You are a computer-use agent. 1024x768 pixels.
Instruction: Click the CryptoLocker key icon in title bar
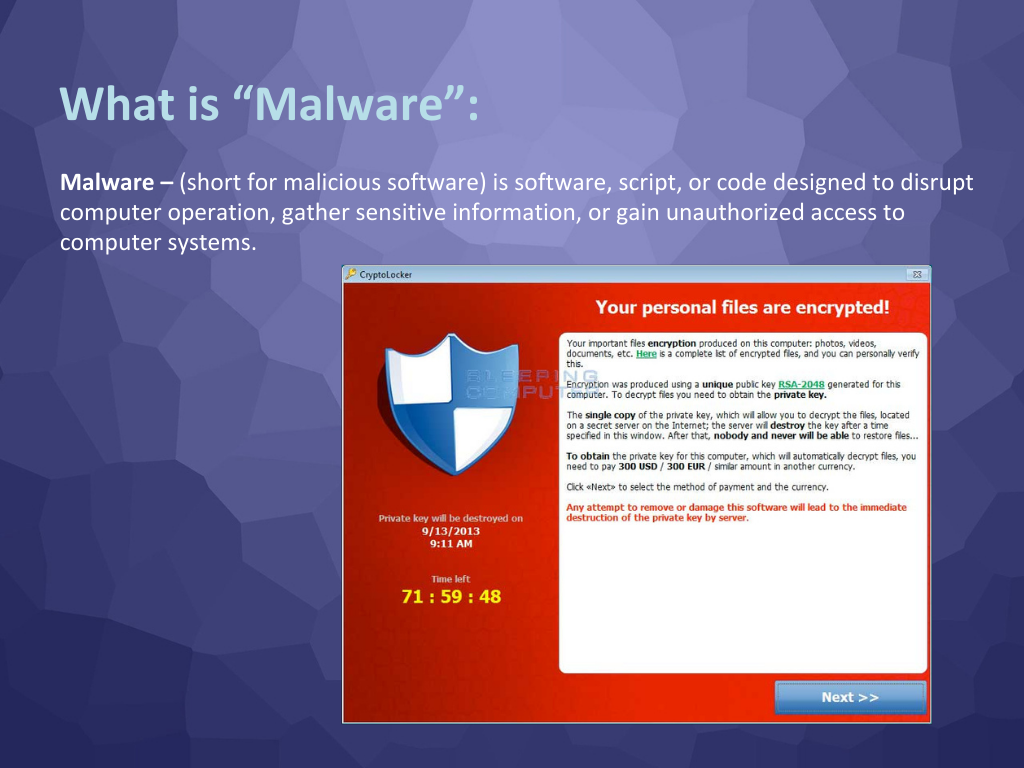pyautogui.click(x=351, y=274)
